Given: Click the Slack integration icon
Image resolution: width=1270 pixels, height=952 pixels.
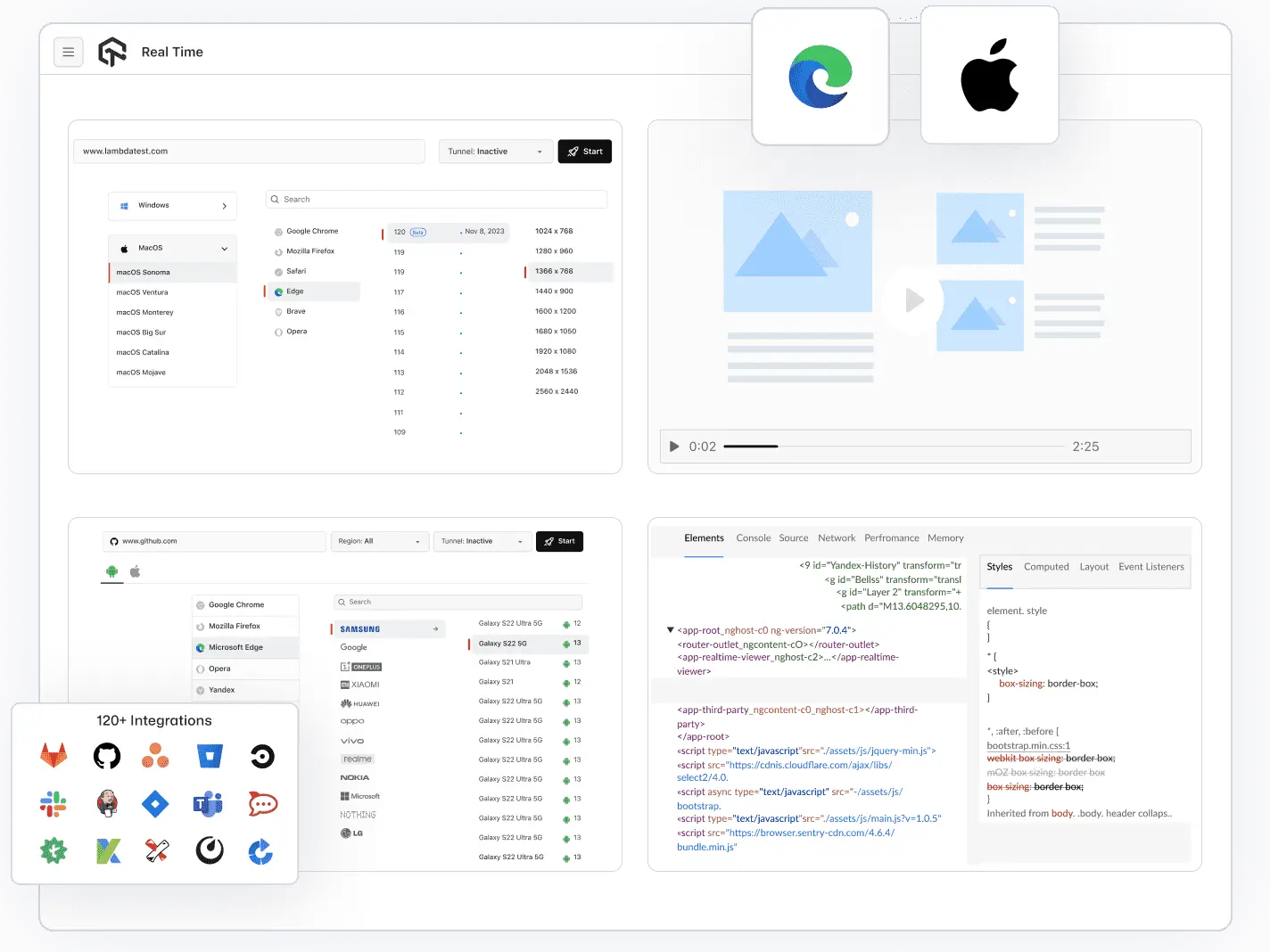Looking at the screenshot, I should pyautogui.click(x=54, y=803).
